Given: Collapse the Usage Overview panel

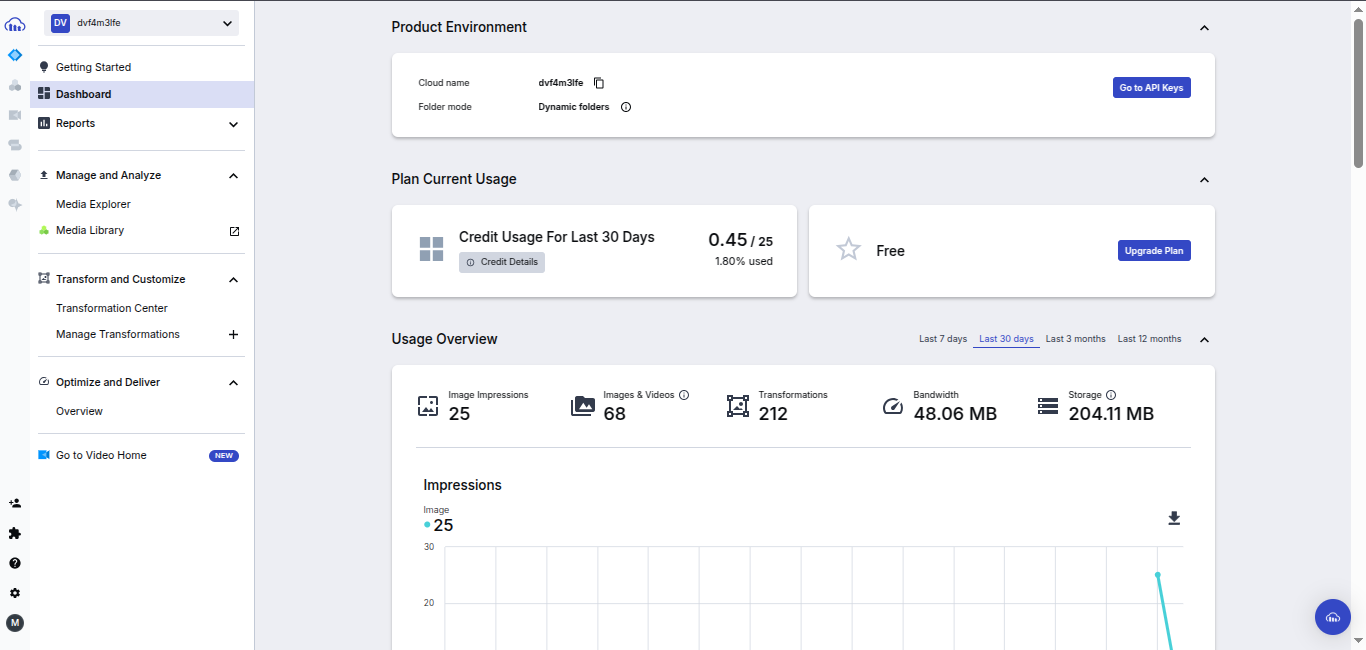Looking at the screenshot, I should pyautogui.click(x=1204, y=340).
